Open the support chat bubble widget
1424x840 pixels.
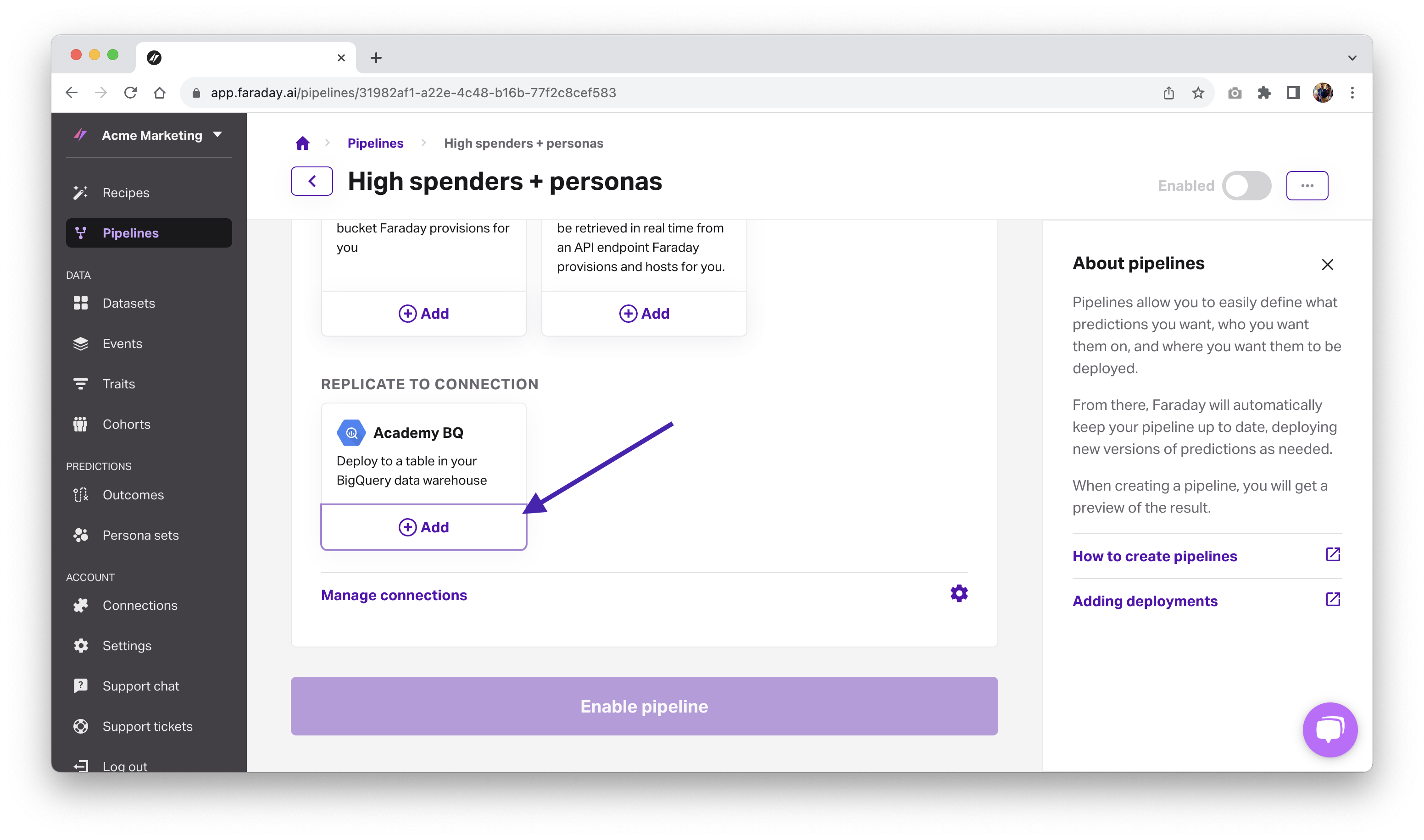tap(1329, 729)
